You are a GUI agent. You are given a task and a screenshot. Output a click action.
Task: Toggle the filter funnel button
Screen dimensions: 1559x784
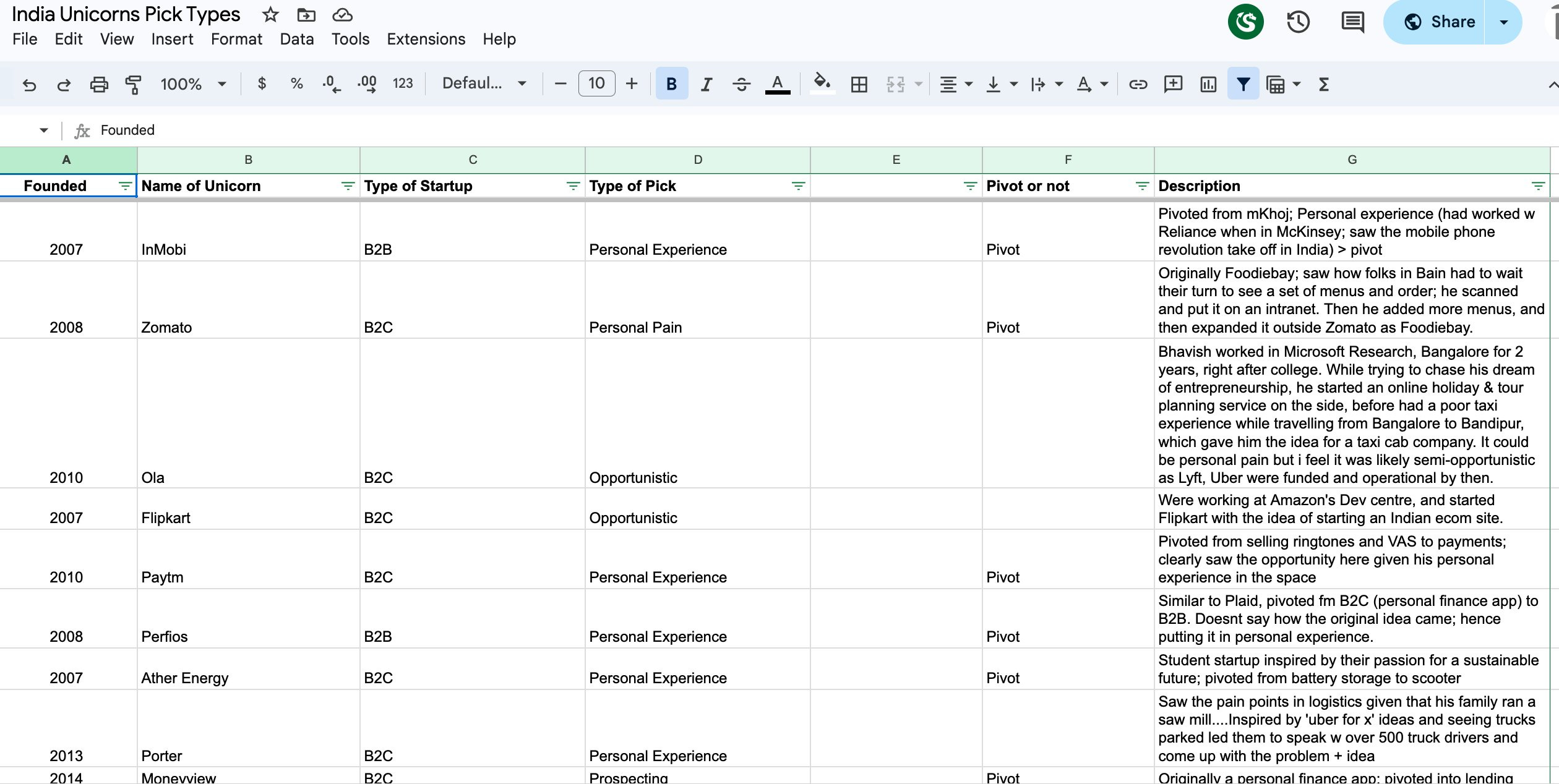1243,84
